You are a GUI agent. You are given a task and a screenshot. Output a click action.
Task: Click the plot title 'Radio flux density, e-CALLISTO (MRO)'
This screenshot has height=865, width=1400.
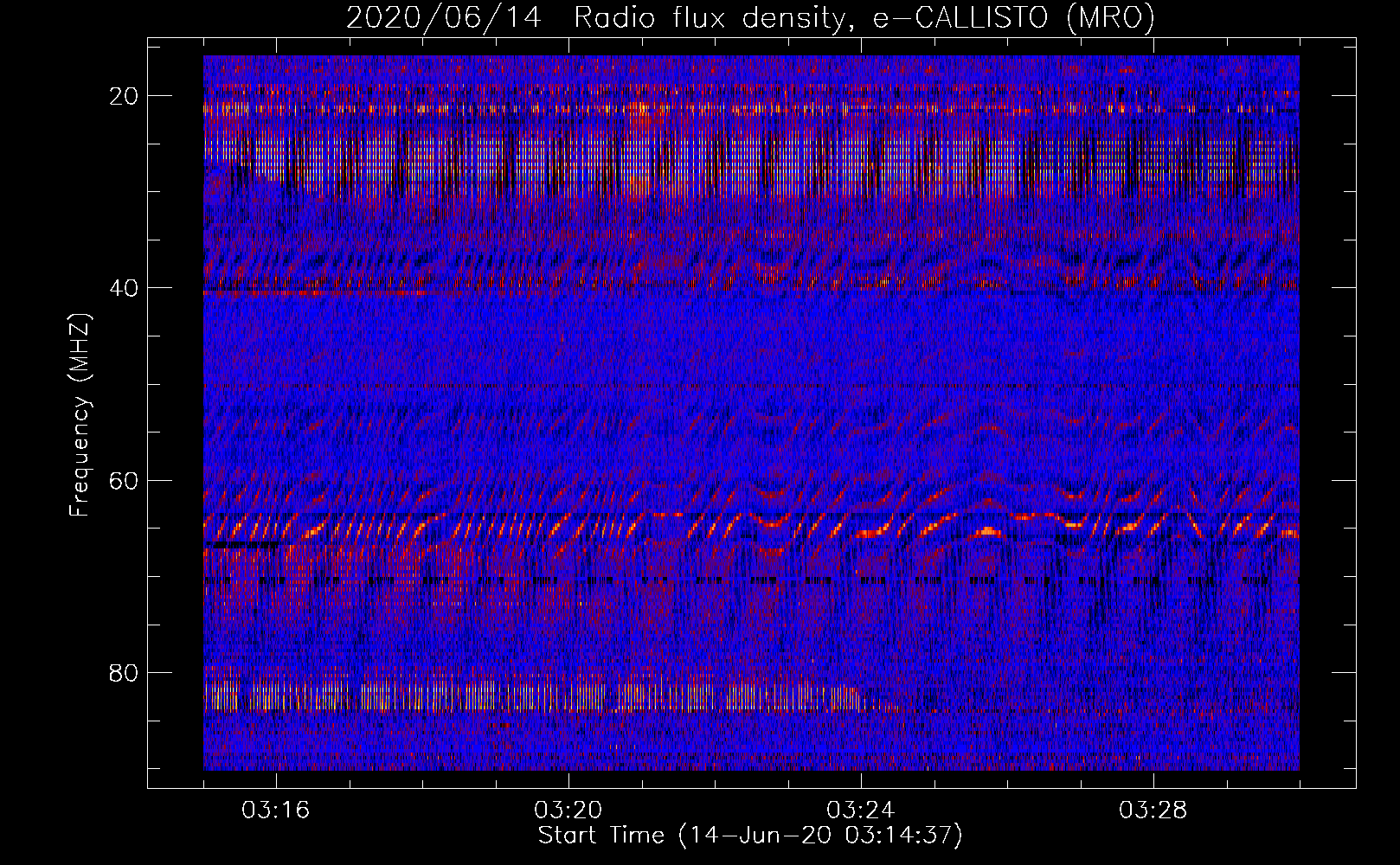[864, 17]
